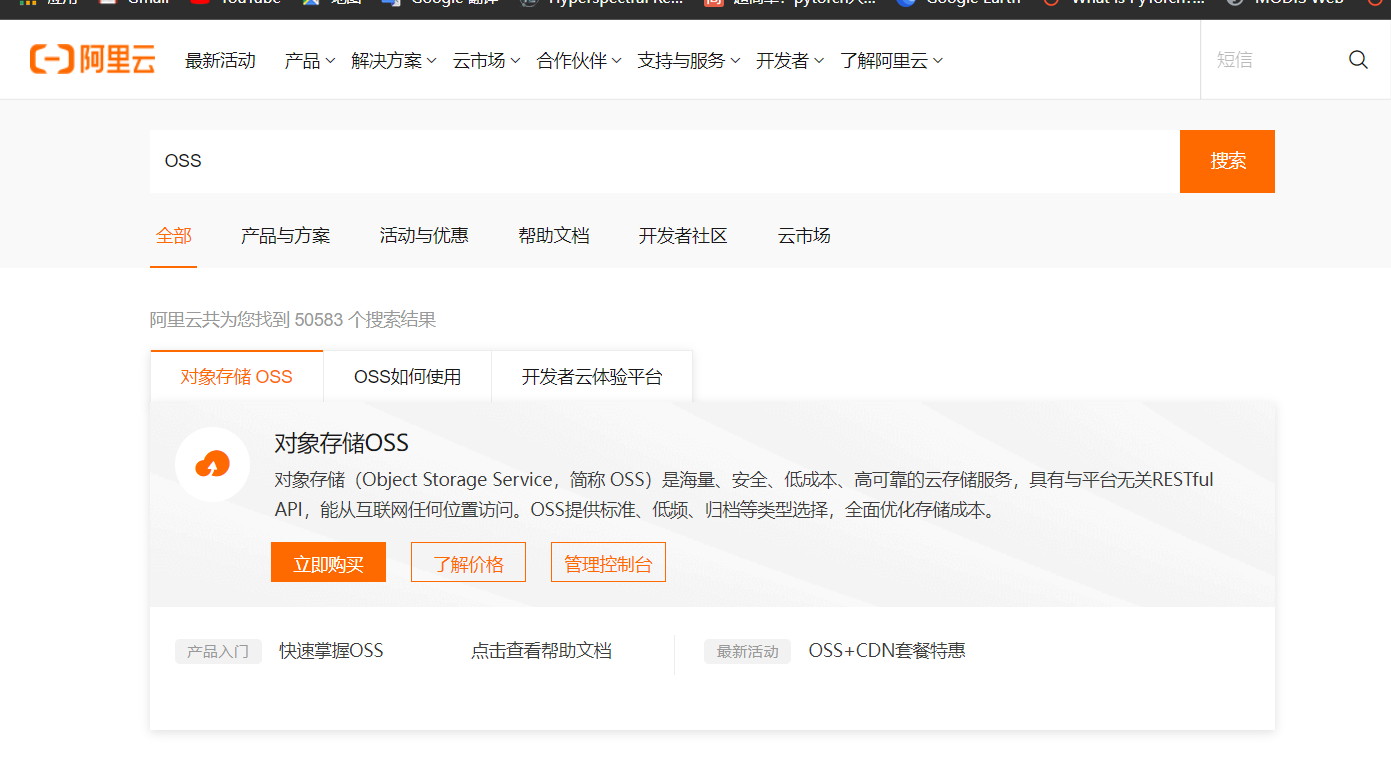This screenshot has width=1391, height=759.
Task: Select the 开发者云体验平台 card tab
Action: [592, 377]
